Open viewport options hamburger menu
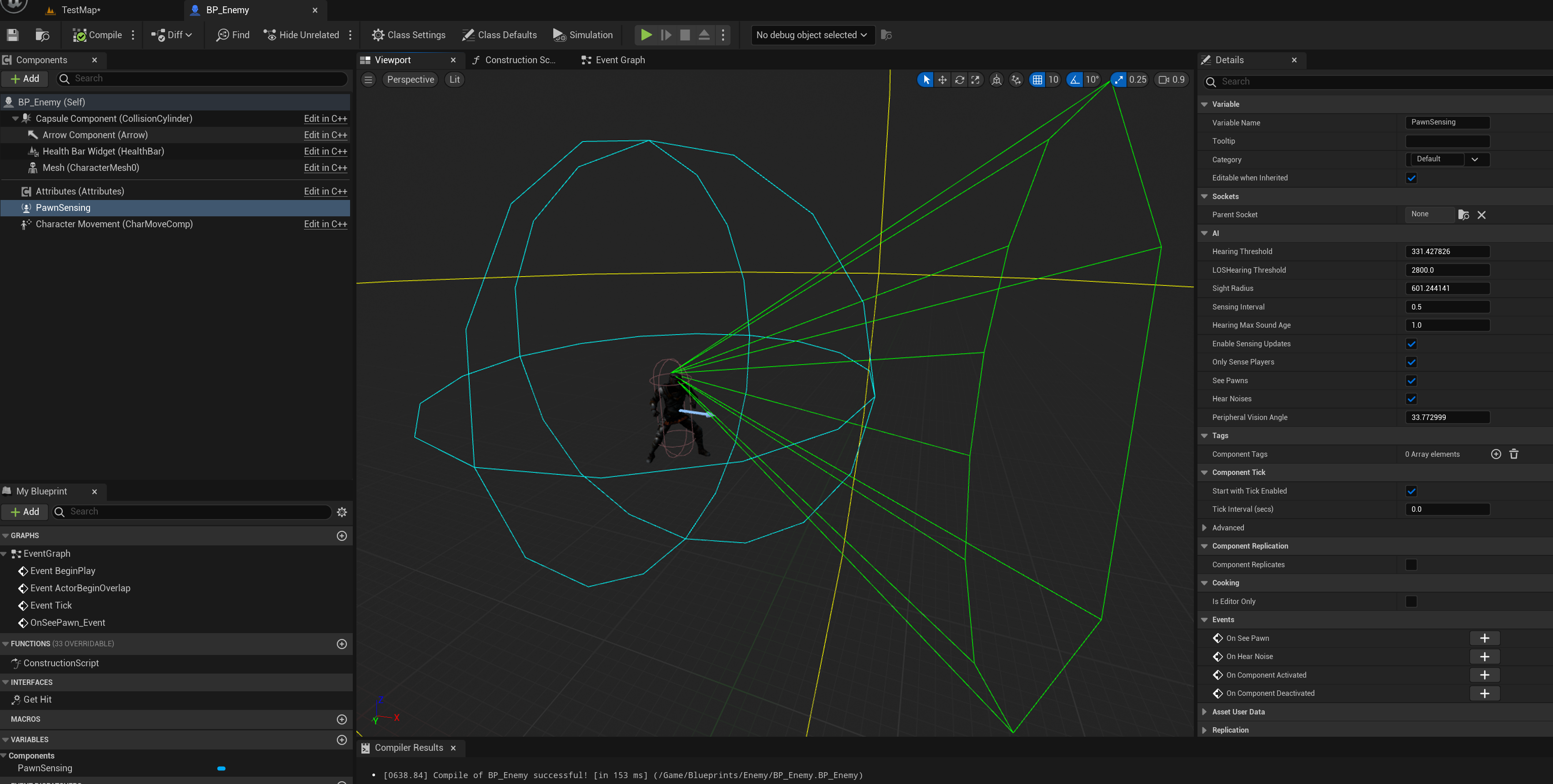 pos(368,80)
